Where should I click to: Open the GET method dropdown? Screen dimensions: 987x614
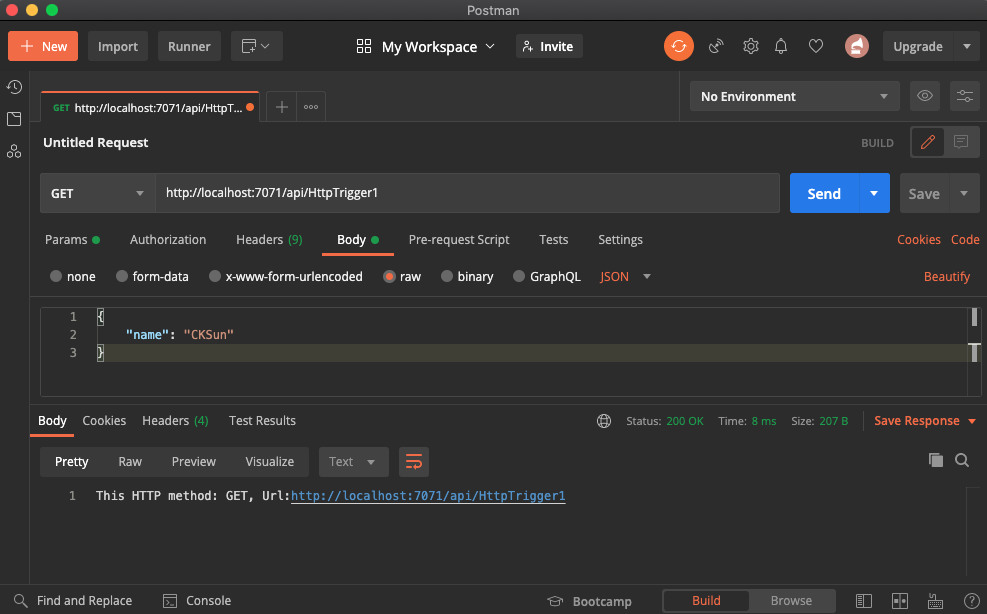click(x=98, y=193)
